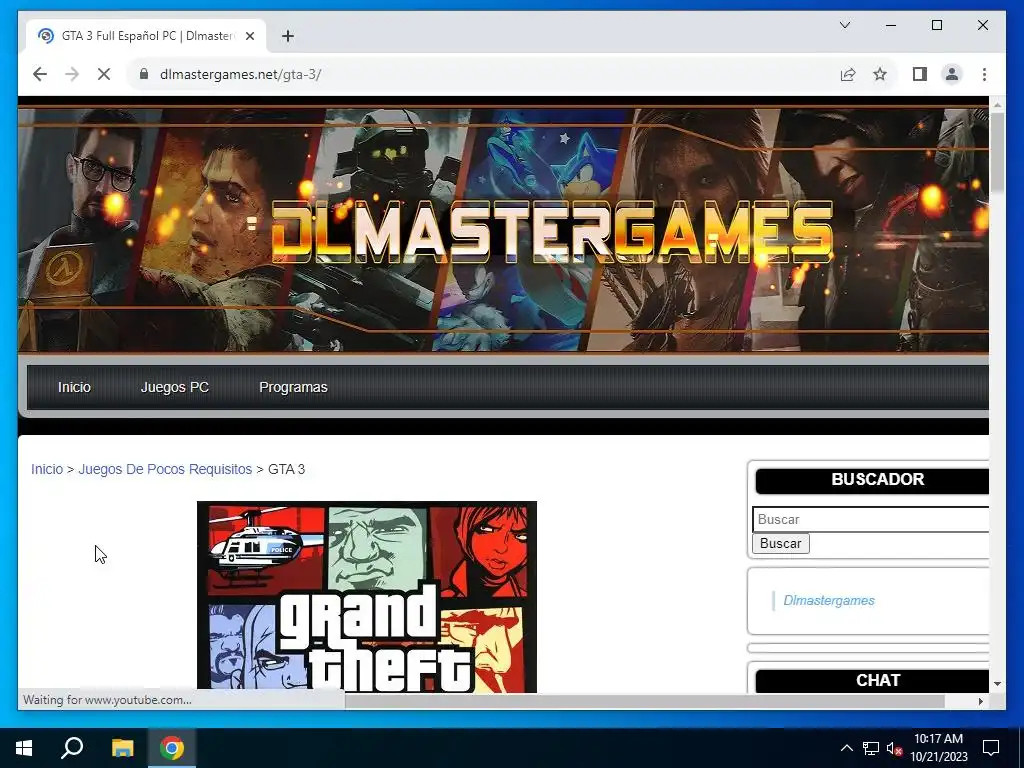Bookmark this page with star icon
This screenshot has width=1024, height=768.
pos(880,74)
